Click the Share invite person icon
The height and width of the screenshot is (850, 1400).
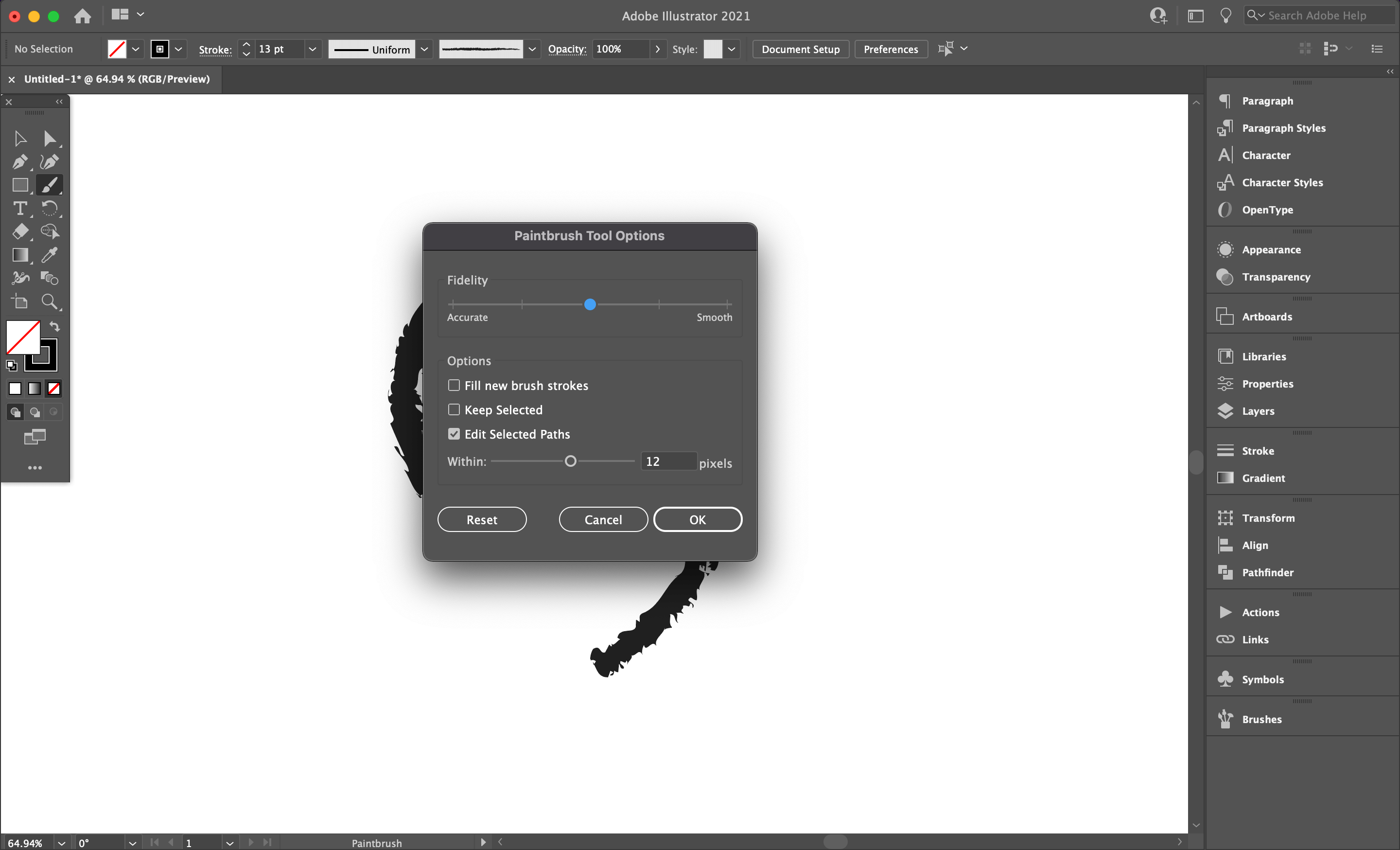(x=1158, y=16)
